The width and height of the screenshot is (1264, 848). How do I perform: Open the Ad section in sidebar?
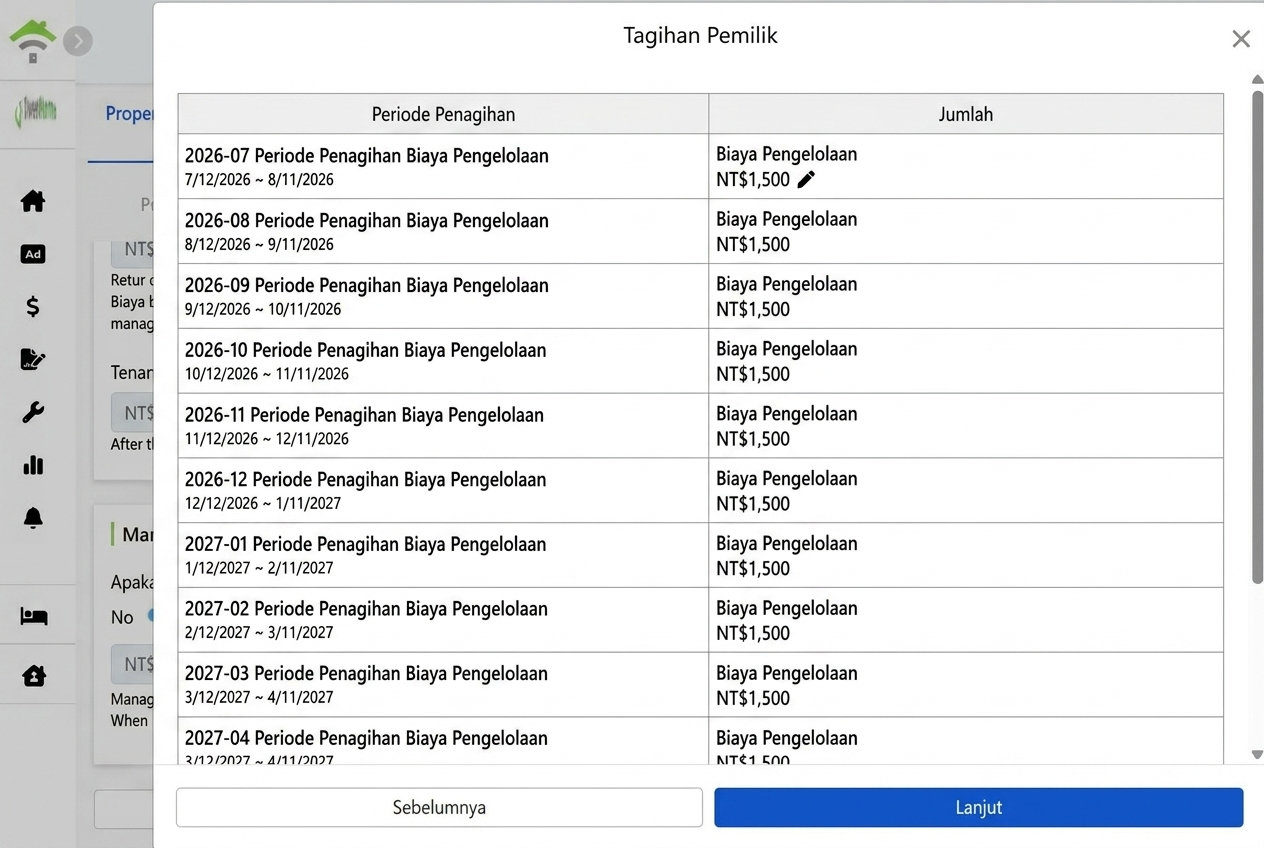pyautogui.click(x=33, y=254)
